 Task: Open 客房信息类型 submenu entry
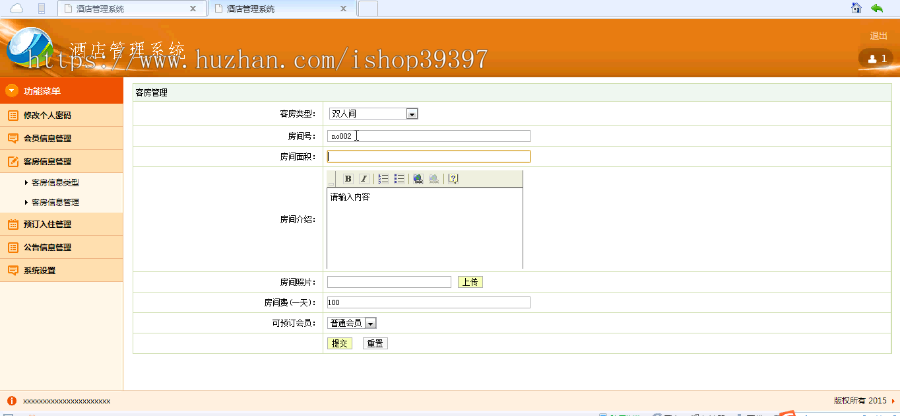tap(55, 182)
